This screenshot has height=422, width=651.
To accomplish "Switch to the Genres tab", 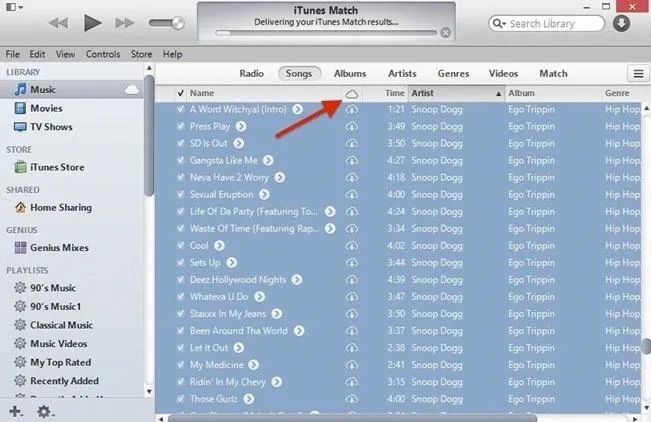I will coord(453,74).
